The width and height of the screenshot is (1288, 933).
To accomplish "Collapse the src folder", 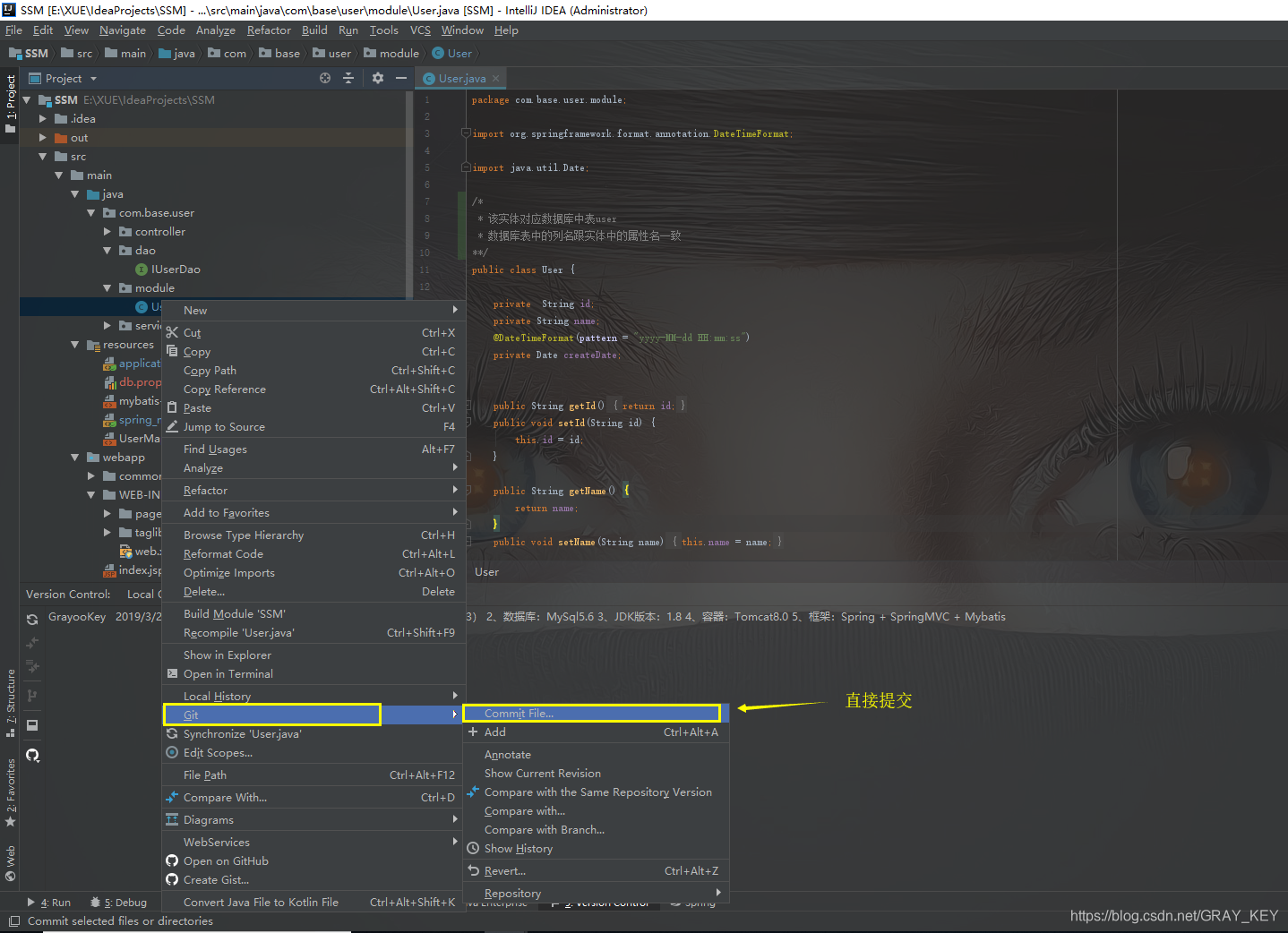I will click(x=42, y=156).
